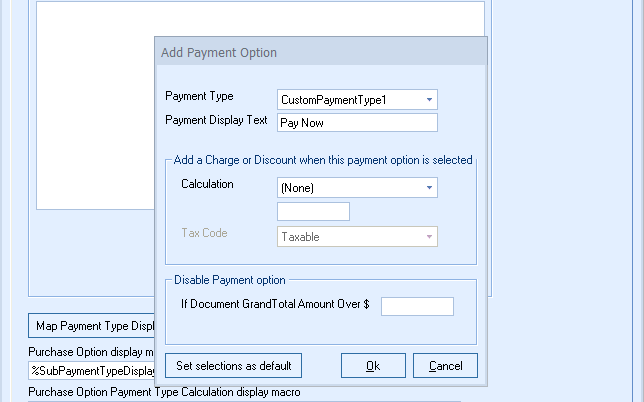
Task: Click the Payment Type label
Action: click(x=199, y=97)
